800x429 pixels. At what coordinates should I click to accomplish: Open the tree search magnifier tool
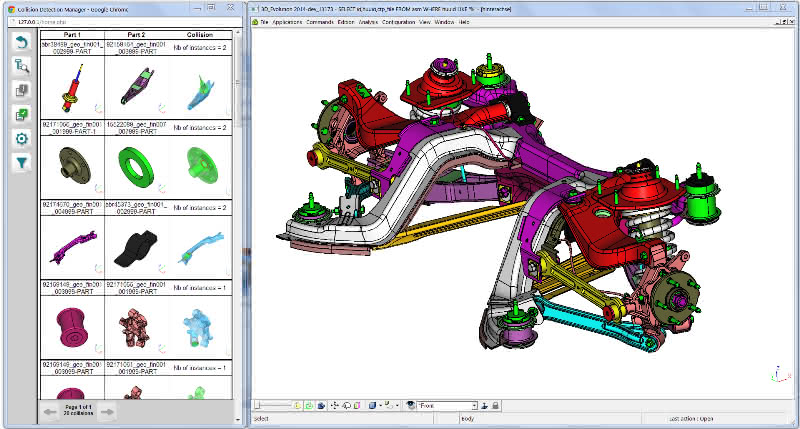[21, 66]
